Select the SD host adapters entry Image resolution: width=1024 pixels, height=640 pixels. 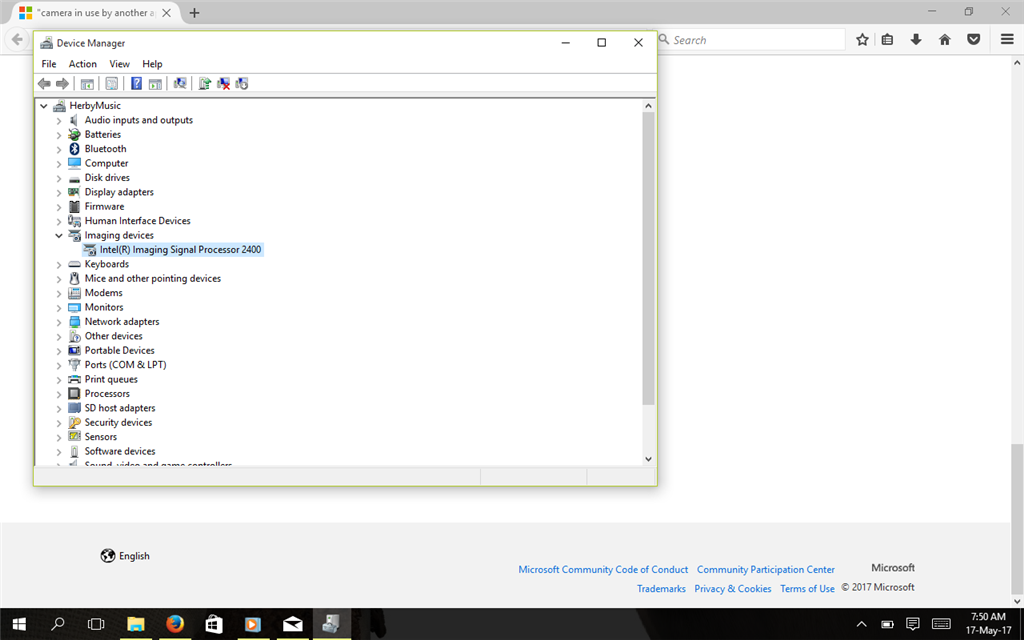(120, 408)
